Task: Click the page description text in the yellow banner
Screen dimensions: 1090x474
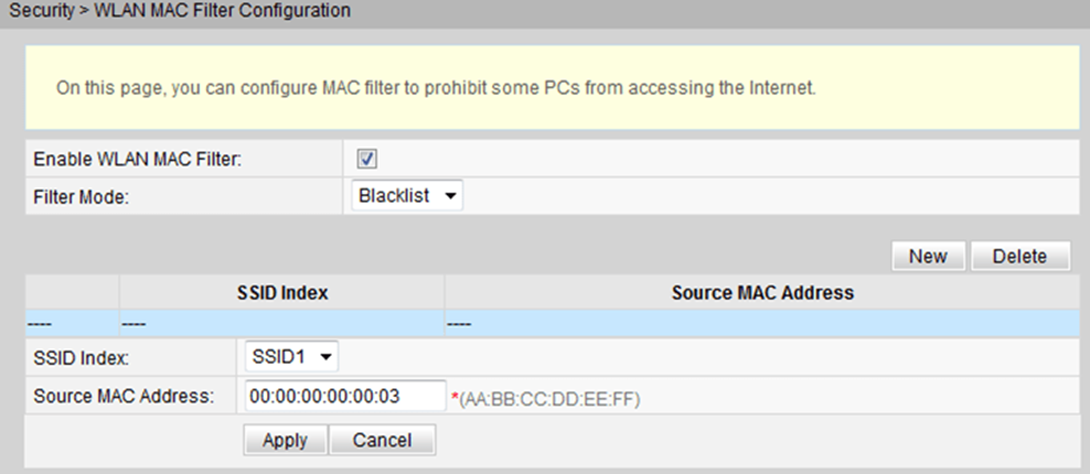Action: 436,88
